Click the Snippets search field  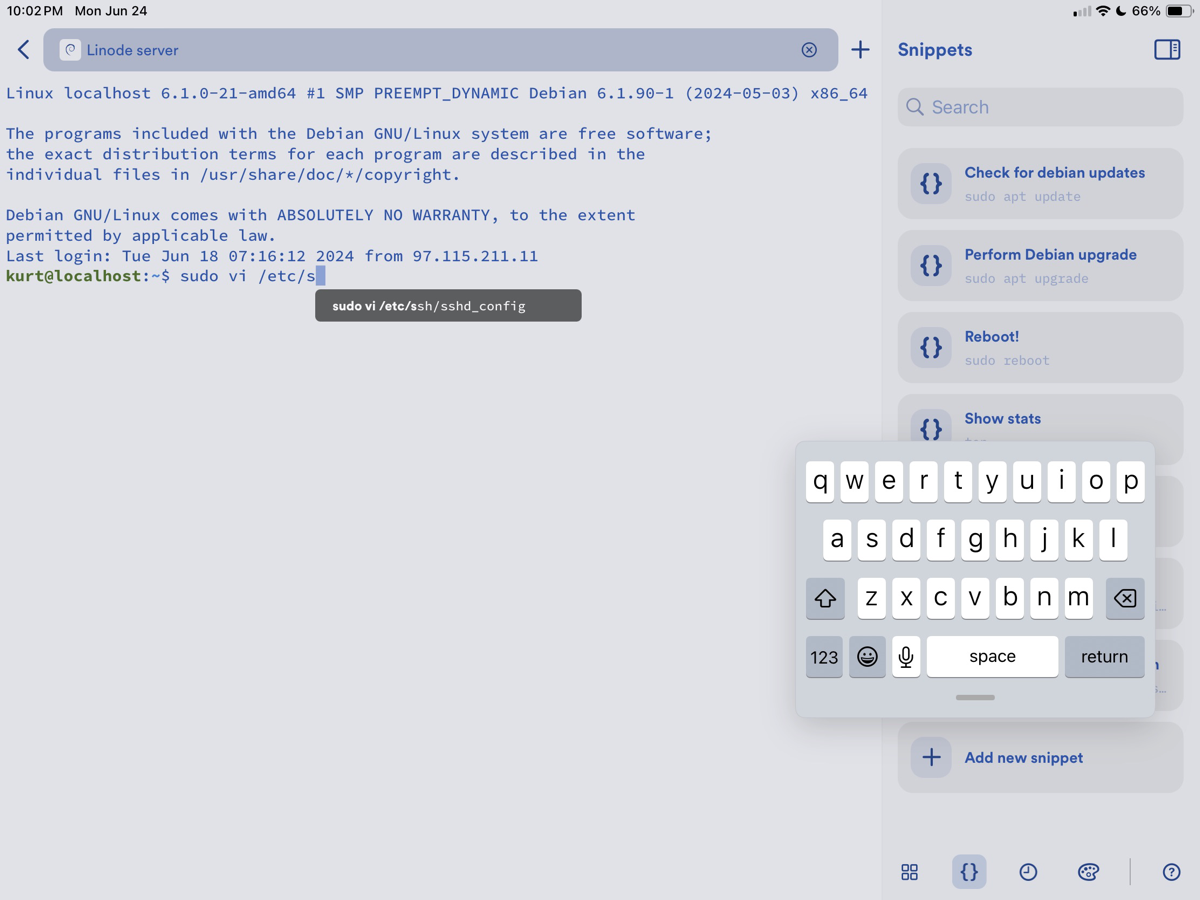coord(1040,107)
